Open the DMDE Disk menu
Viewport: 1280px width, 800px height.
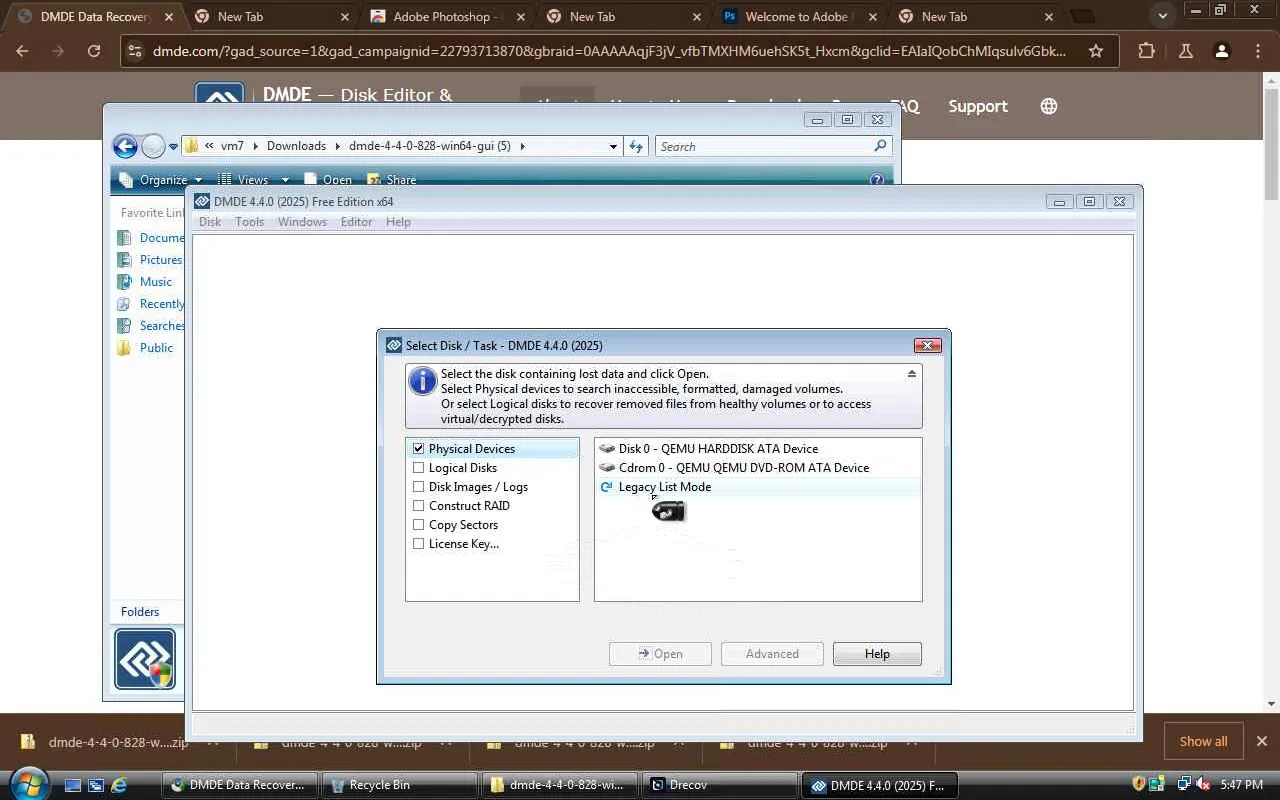210,222
